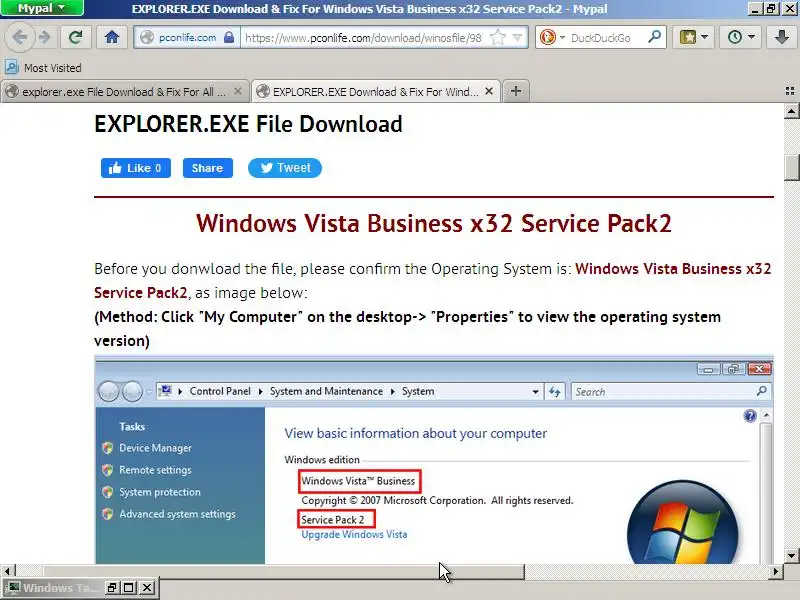Show tab groups grid icon
800x600 pixels.
(x=790, y=91)
